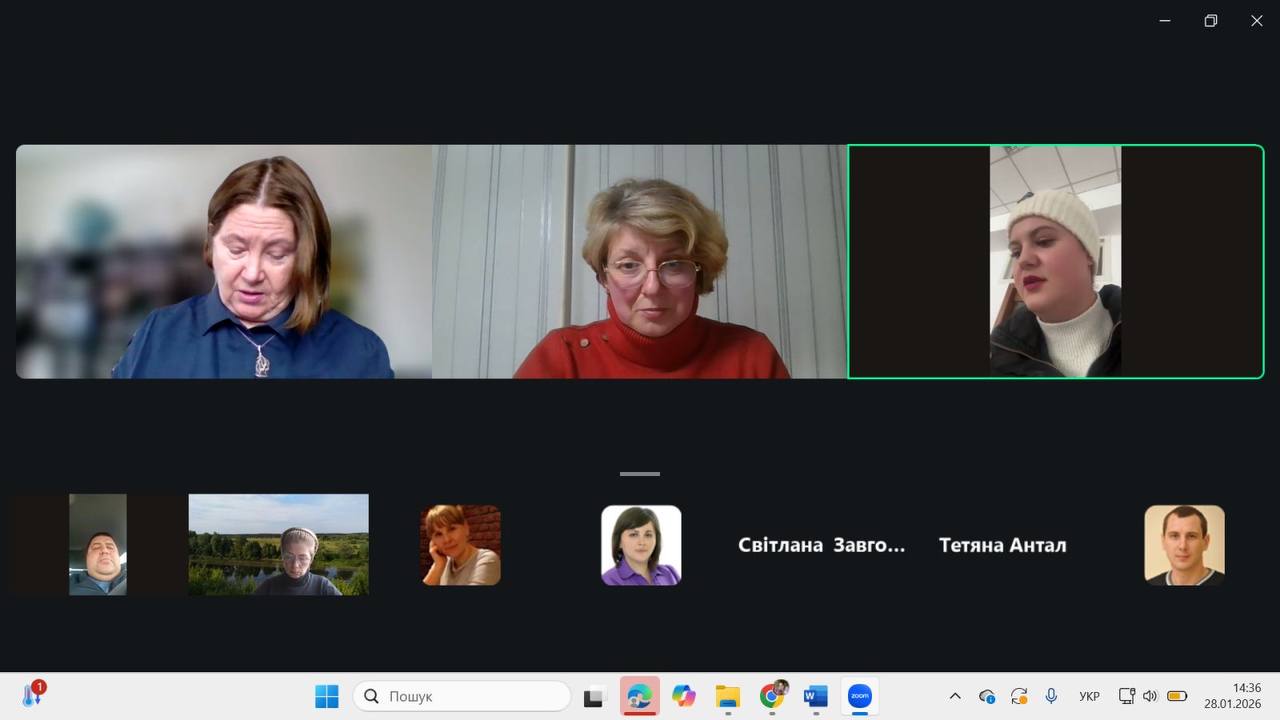
Task: Open clock and date 28.01.2026 panel
Action: pos(1232,696)
